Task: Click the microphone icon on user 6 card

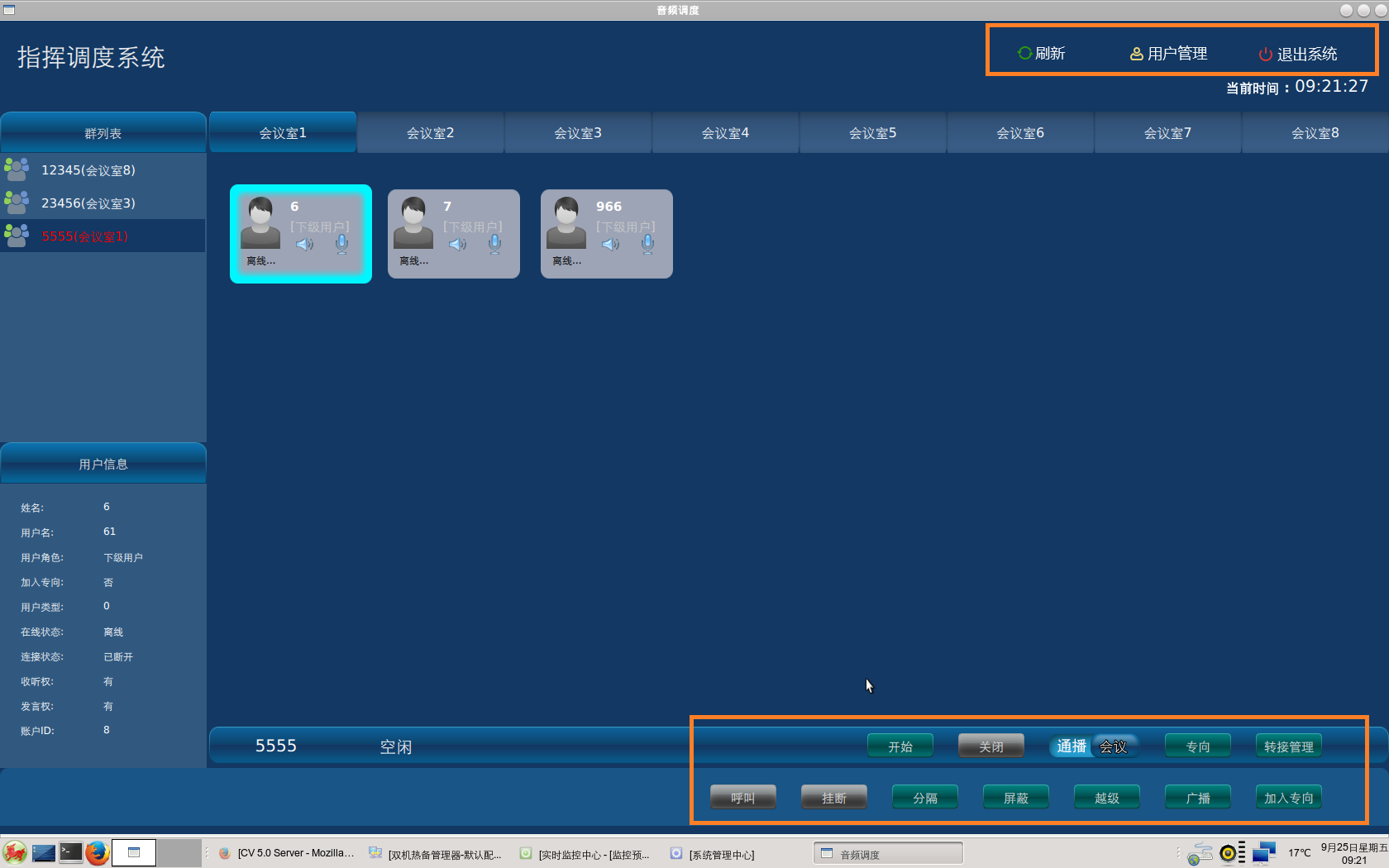Action: (x=341, y=244)
